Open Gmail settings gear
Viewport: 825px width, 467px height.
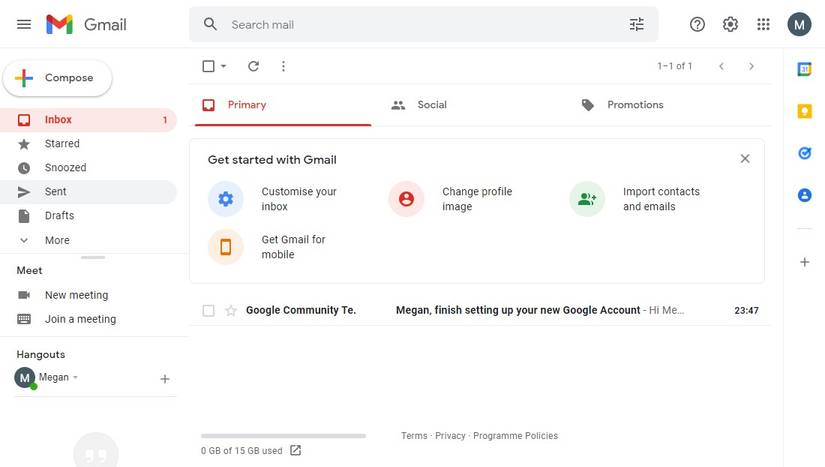(731, 24)
